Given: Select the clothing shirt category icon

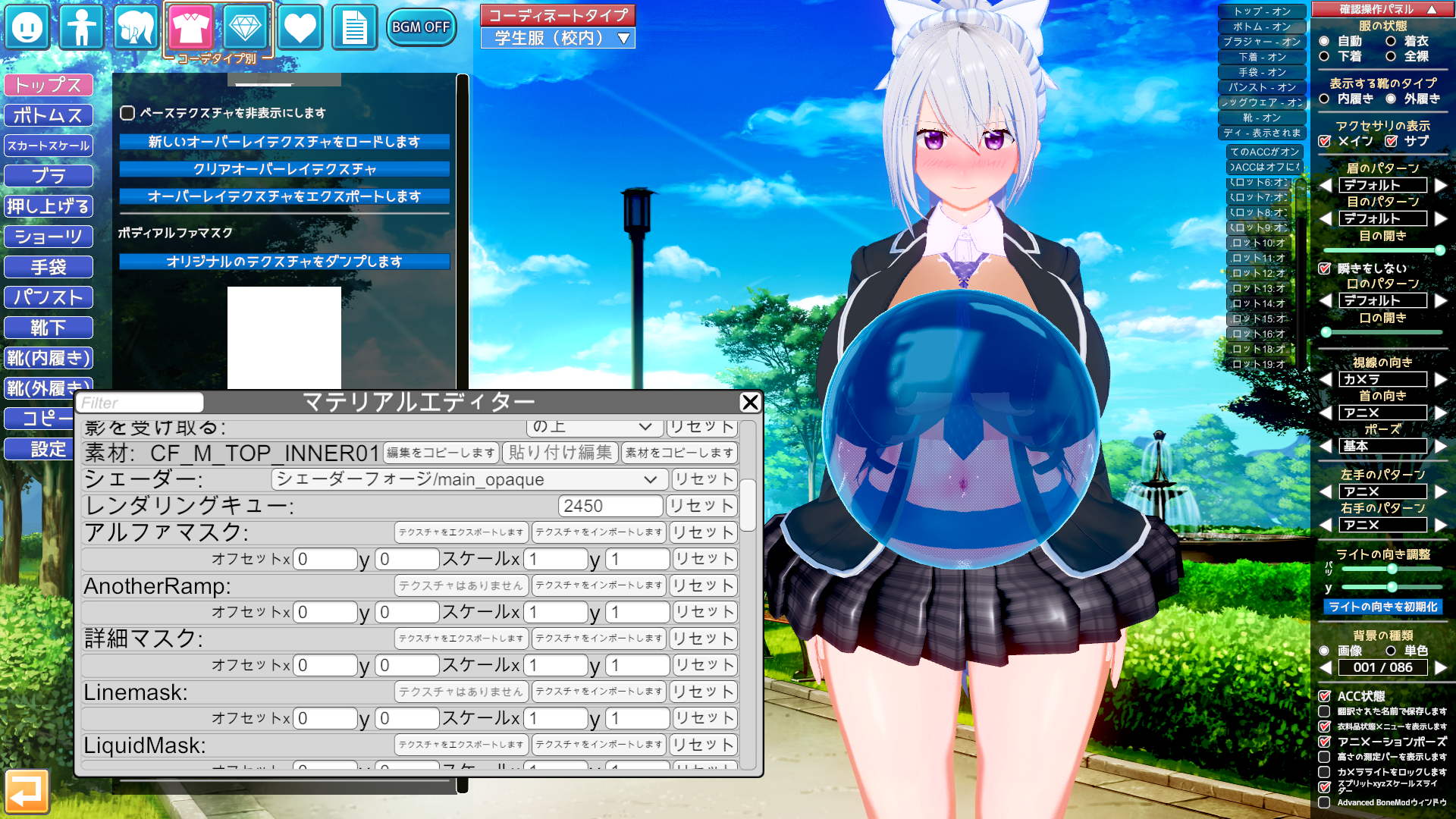Looking at the screenshot, I should click(x=190, y=28).
